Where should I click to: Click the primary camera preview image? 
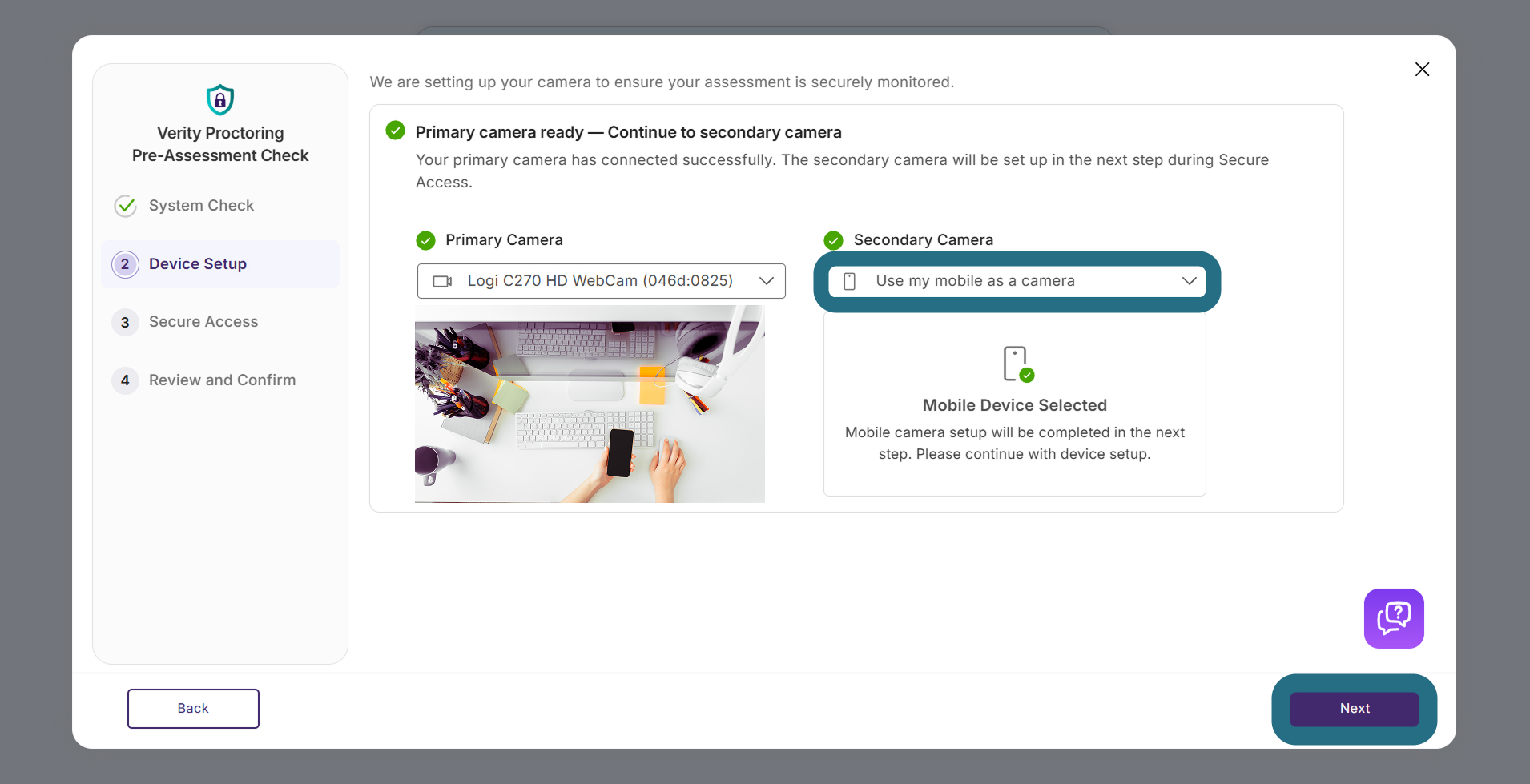point(590,404)
